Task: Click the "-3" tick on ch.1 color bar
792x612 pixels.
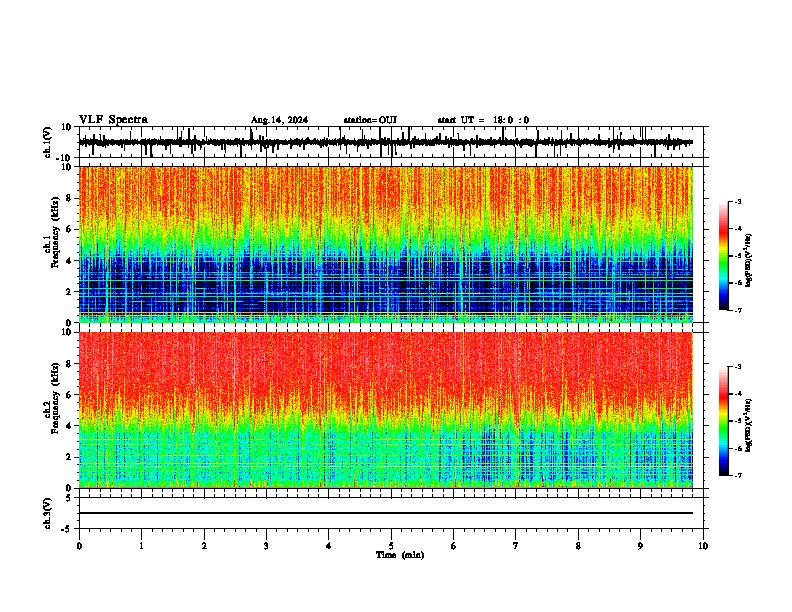Action: click(x=738, y=202)
